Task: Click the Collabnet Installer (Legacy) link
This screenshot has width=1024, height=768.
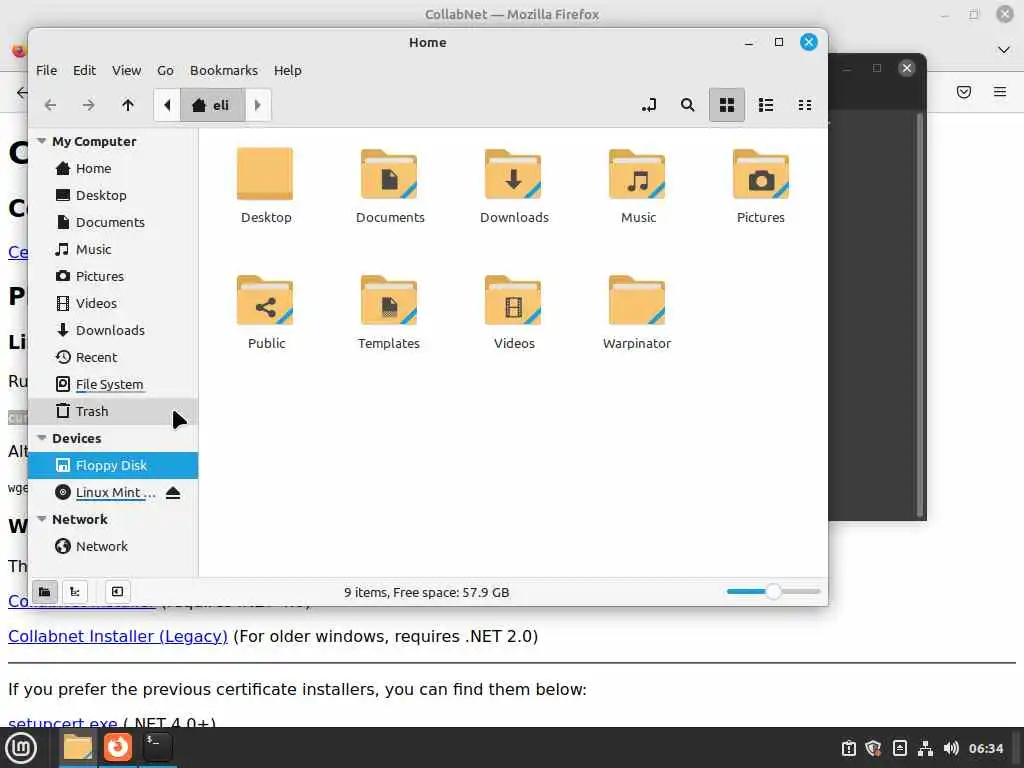Action: tap(118, 636)
